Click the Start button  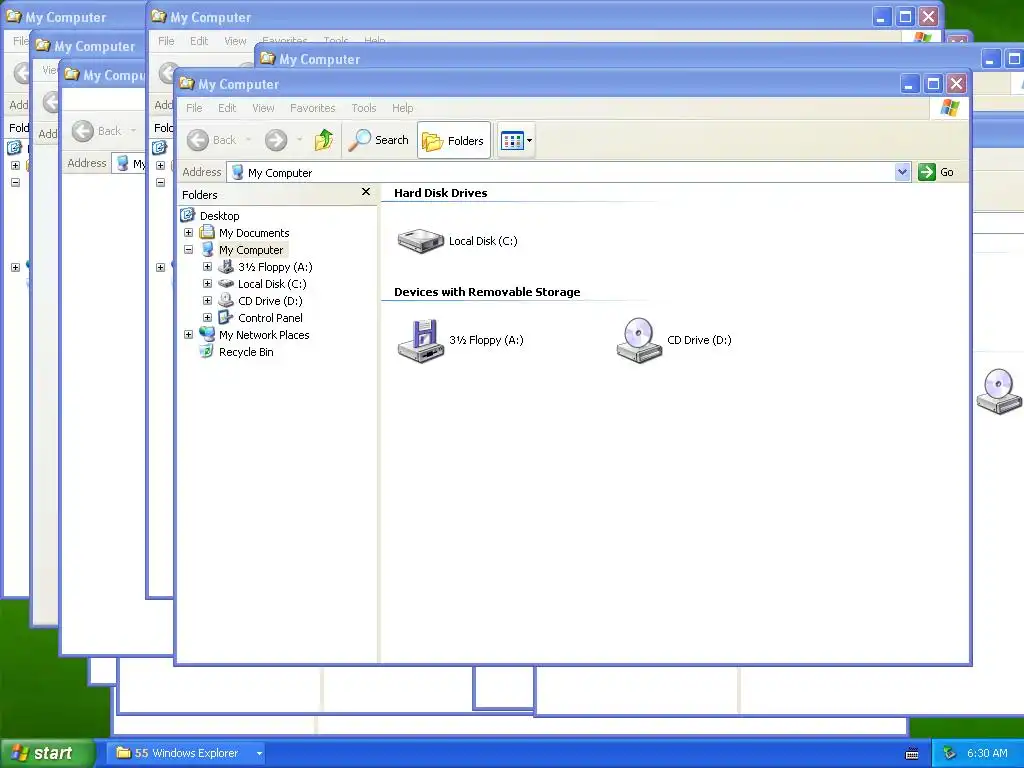pyautogui.click(x=47, y=753)
